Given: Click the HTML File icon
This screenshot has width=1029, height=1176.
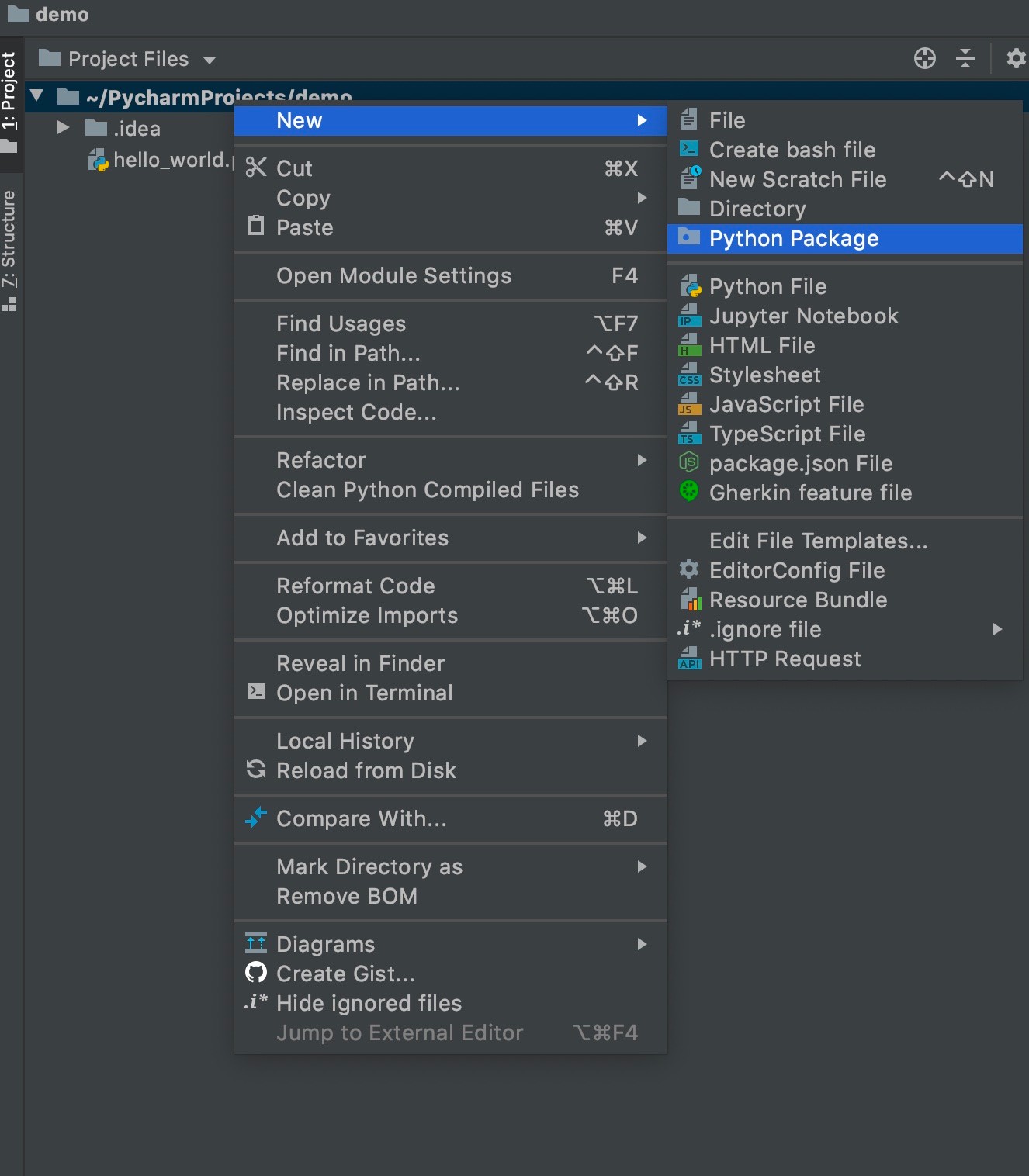Looking at the screenshot, I should (x=689, y=344).
